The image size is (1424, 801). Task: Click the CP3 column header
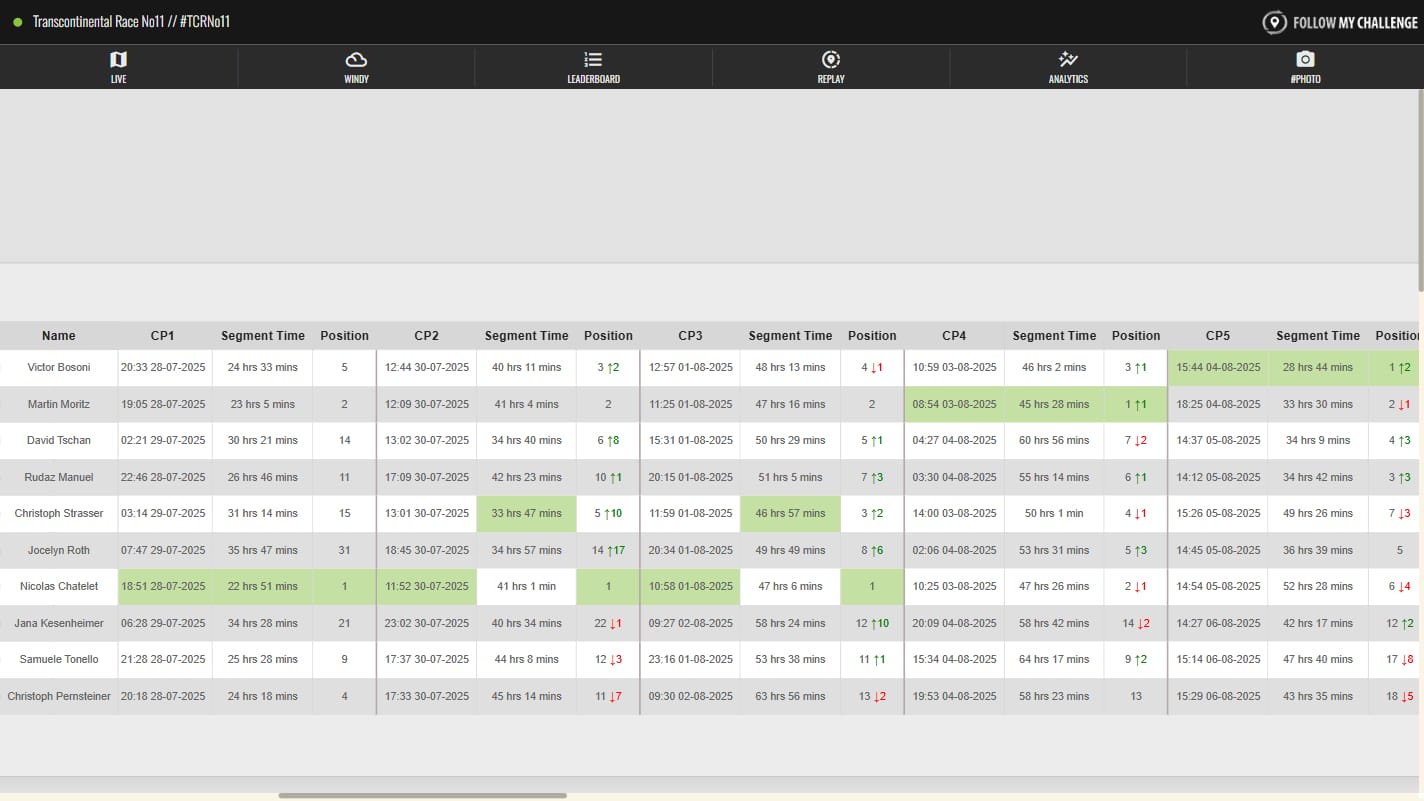point(690,336)
